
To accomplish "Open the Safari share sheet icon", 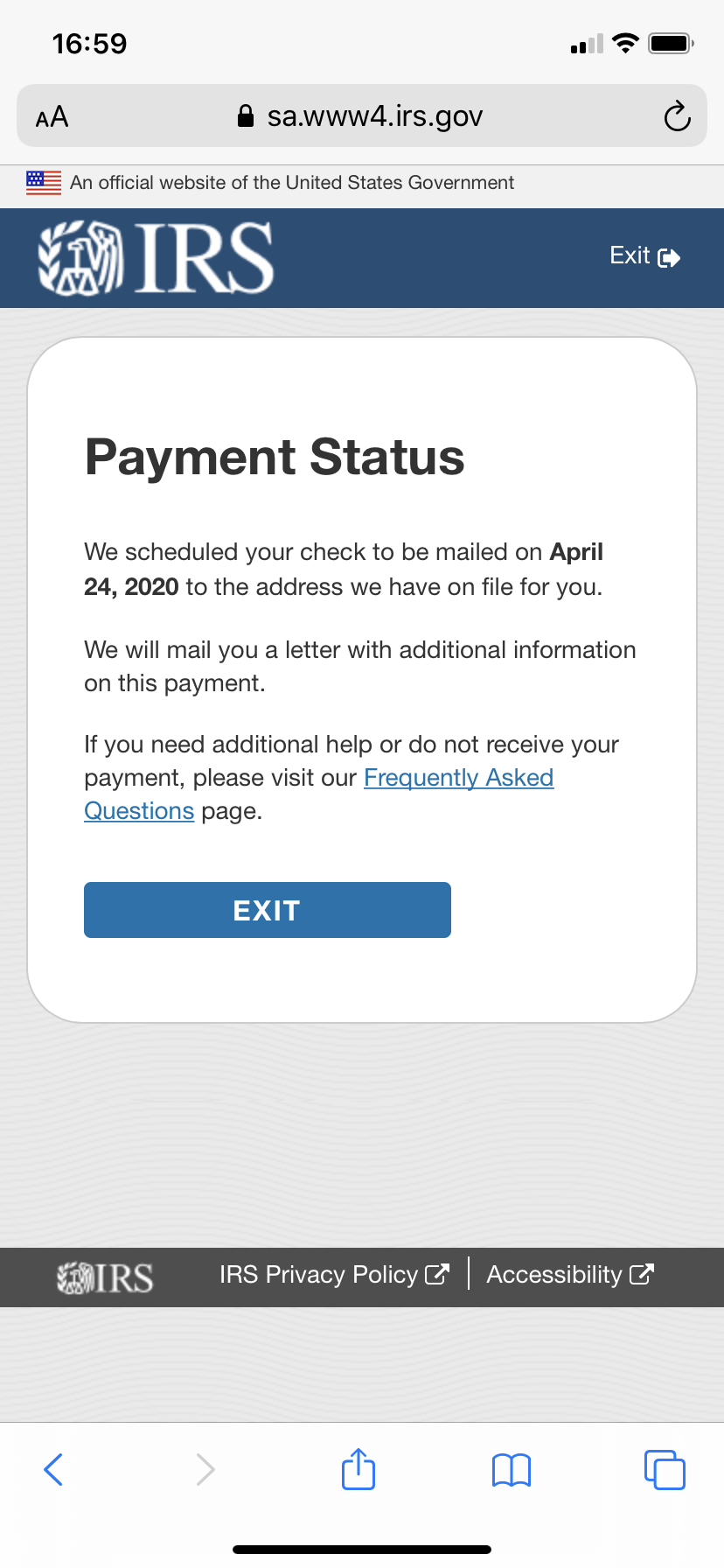I will pyautogui.click(x=359, y=1468).
